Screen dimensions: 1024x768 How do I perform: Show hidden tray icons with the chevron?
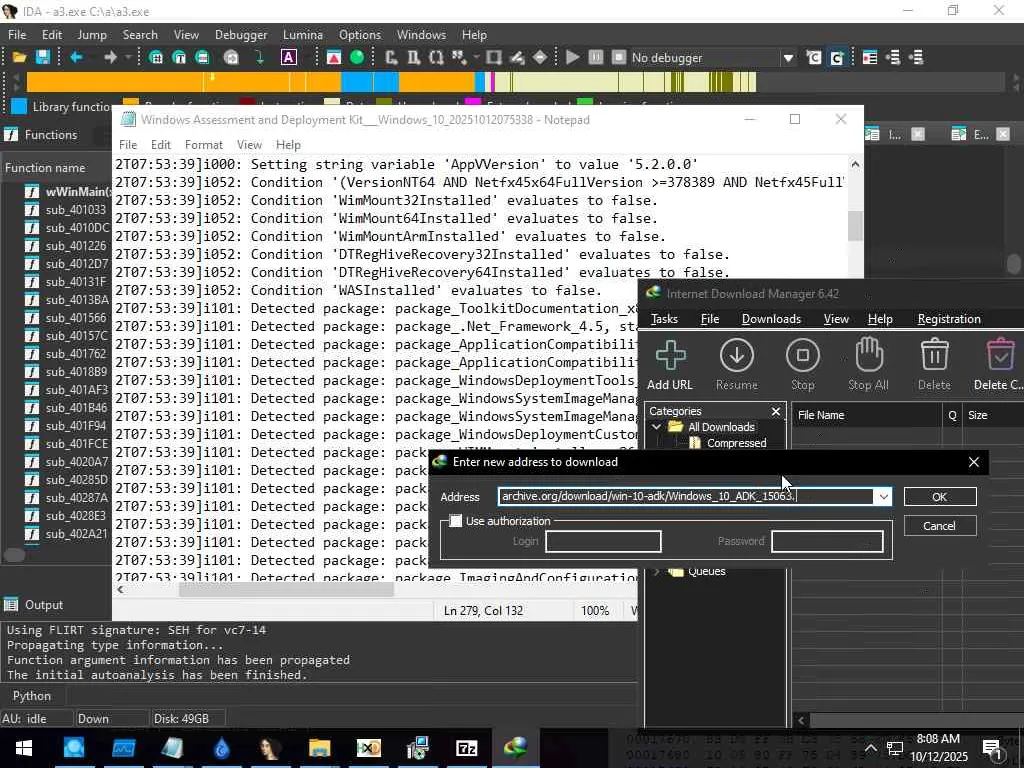tap(871, 748)
